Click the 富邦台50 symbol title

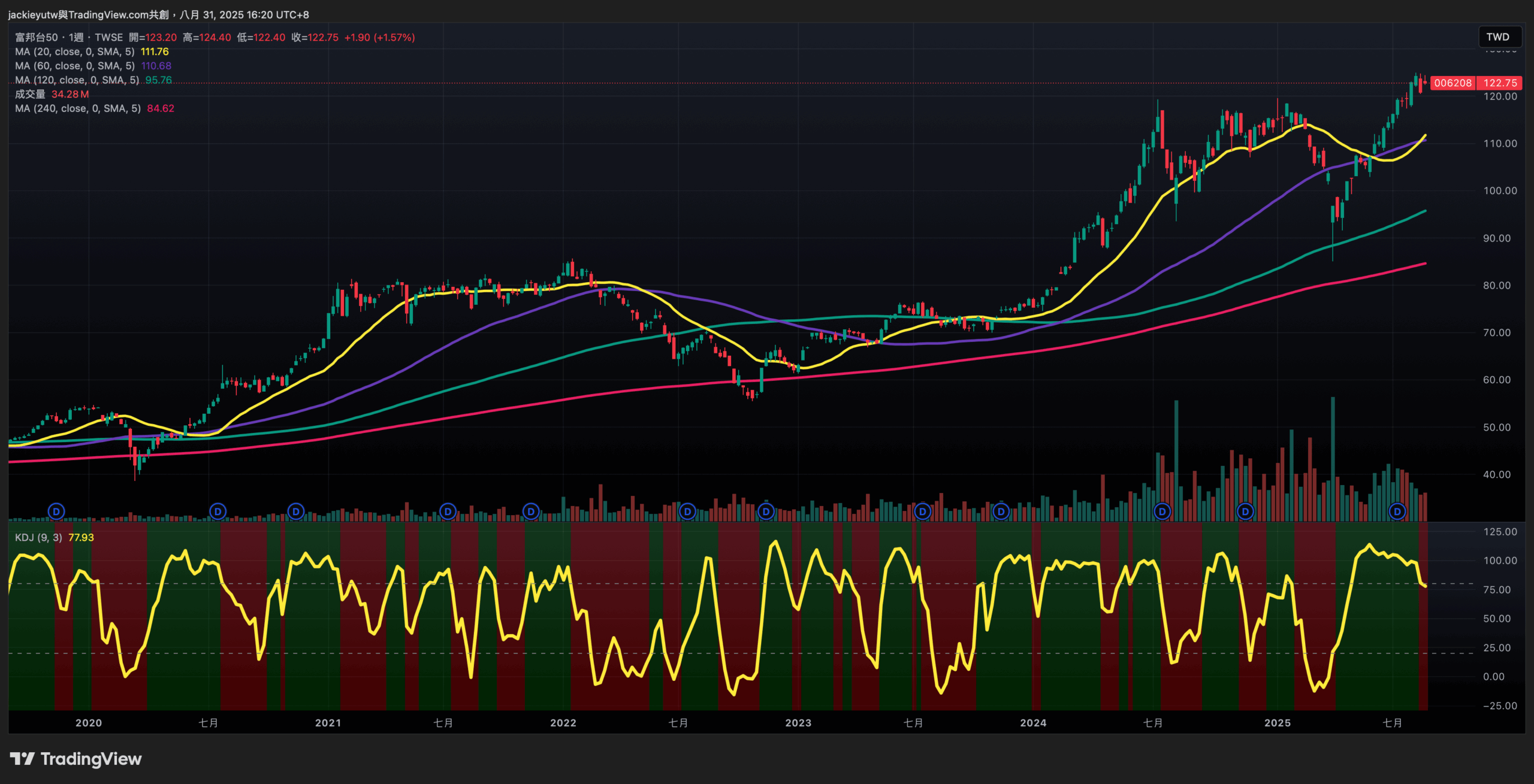(36, 37)
